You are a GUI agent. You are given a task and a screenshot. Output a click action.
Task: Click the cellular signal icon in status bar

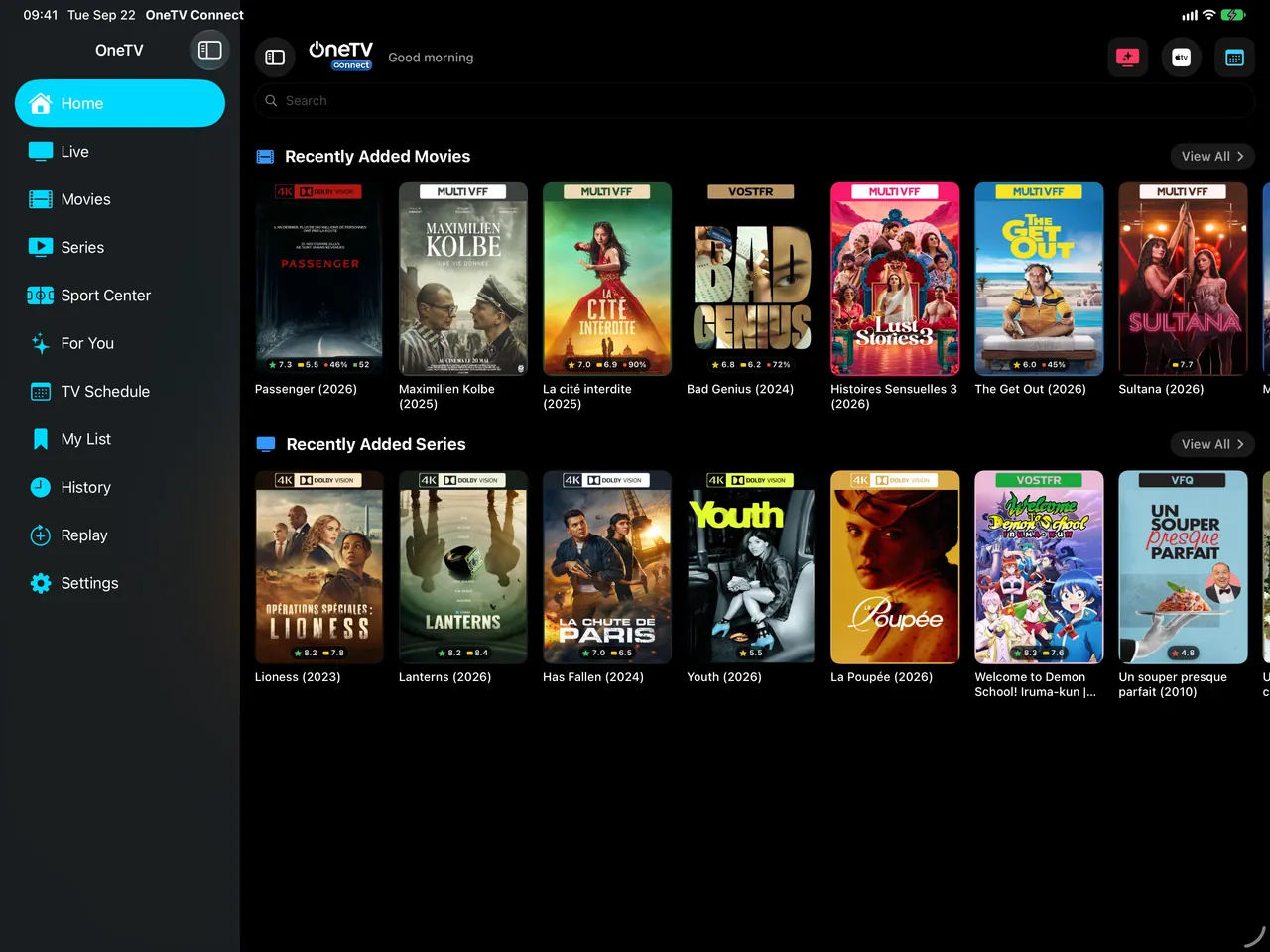point(1189,15)
